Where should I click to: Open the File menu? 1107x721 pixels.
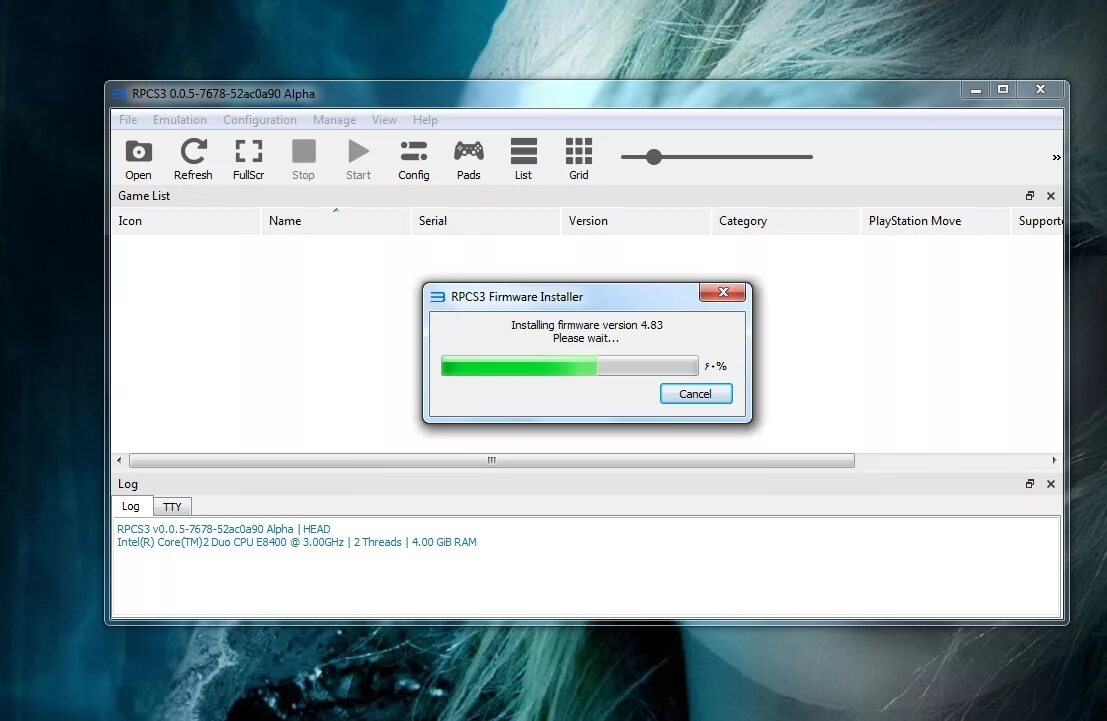(x=128, y=119)
